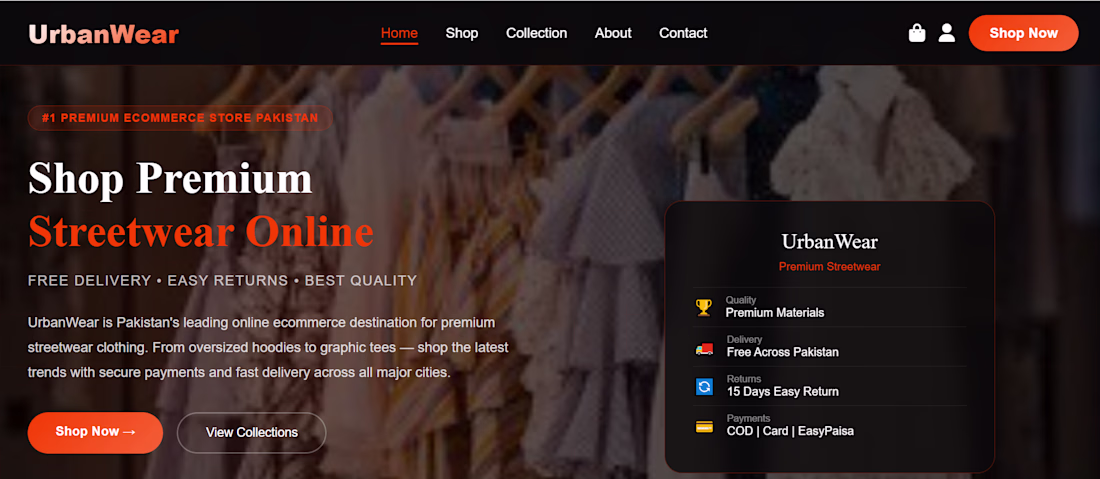Click the #1 Premium Ecommerce Store Pakistan badge

pyautogui.click(x=180, y=118)
